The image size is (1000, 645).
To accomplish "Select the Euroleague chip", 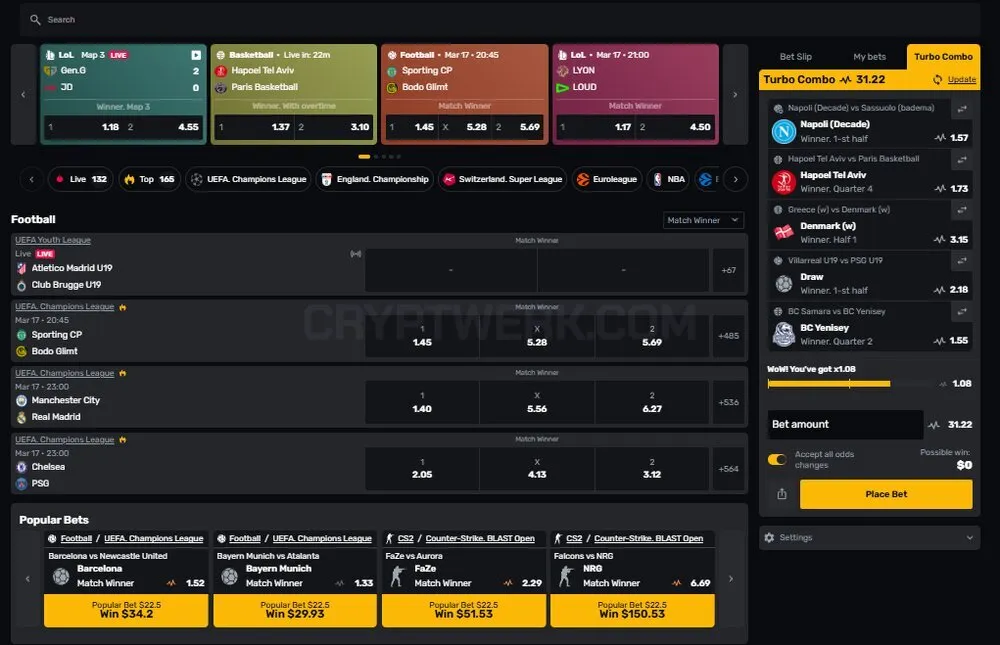I will coord(607,179).
